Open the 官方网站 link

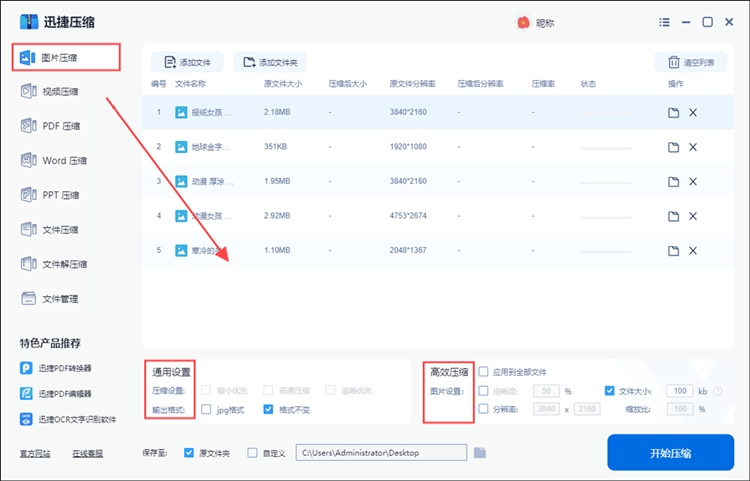[34, 453]
